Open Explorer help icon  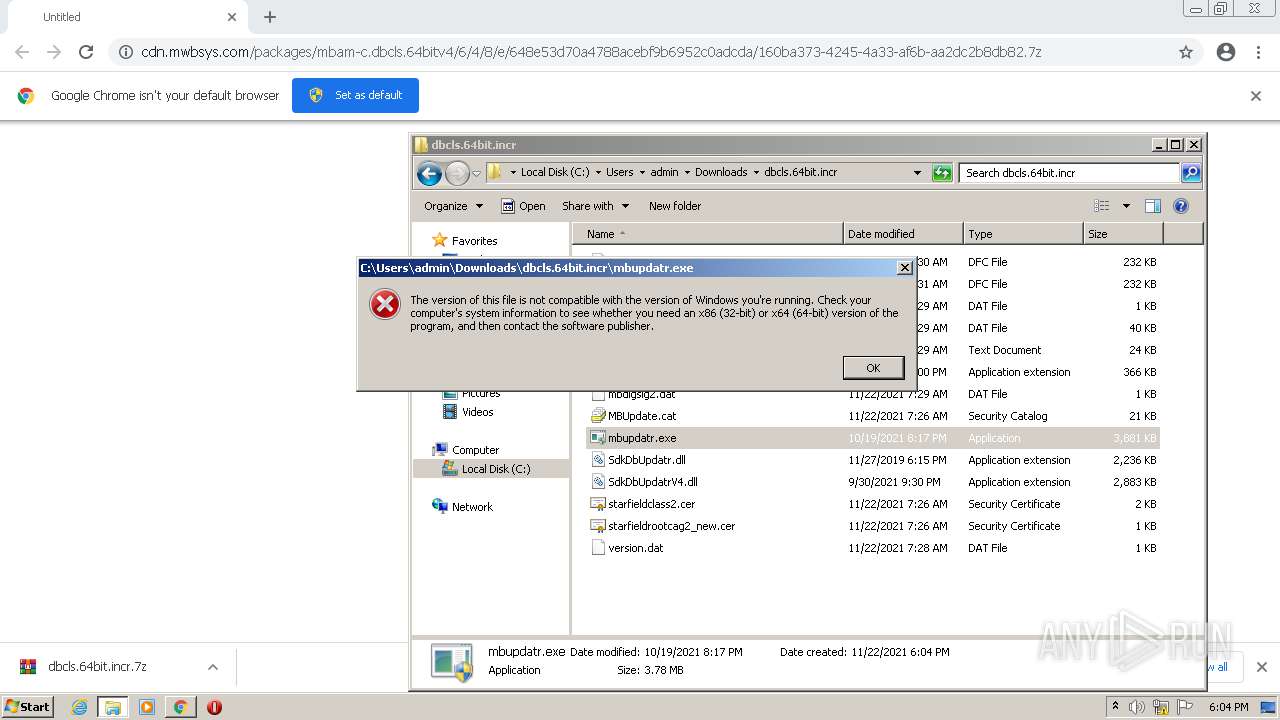(1181, 206)
